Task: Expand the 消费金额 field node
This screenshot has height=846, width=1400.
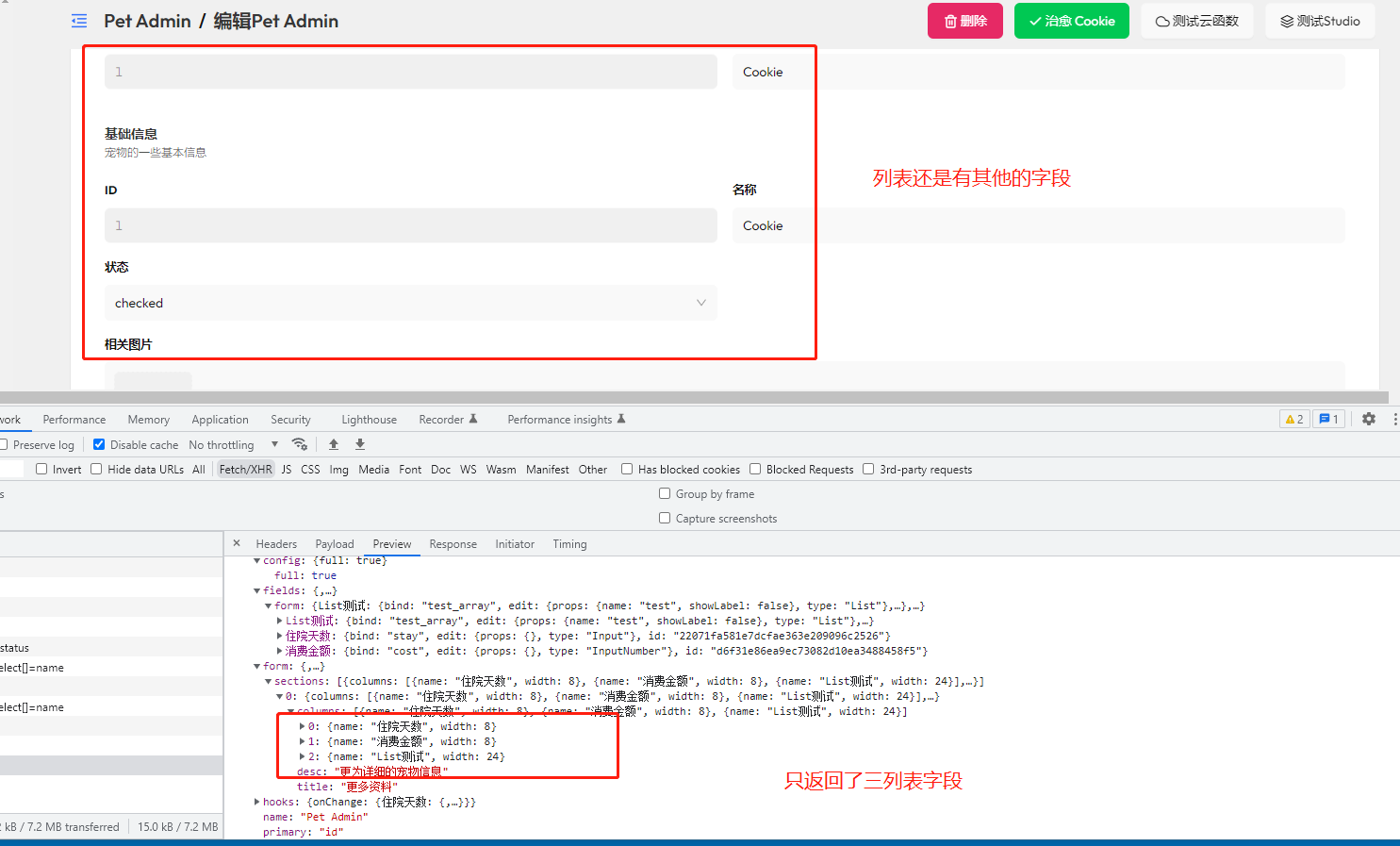Action: pos(279,651)
